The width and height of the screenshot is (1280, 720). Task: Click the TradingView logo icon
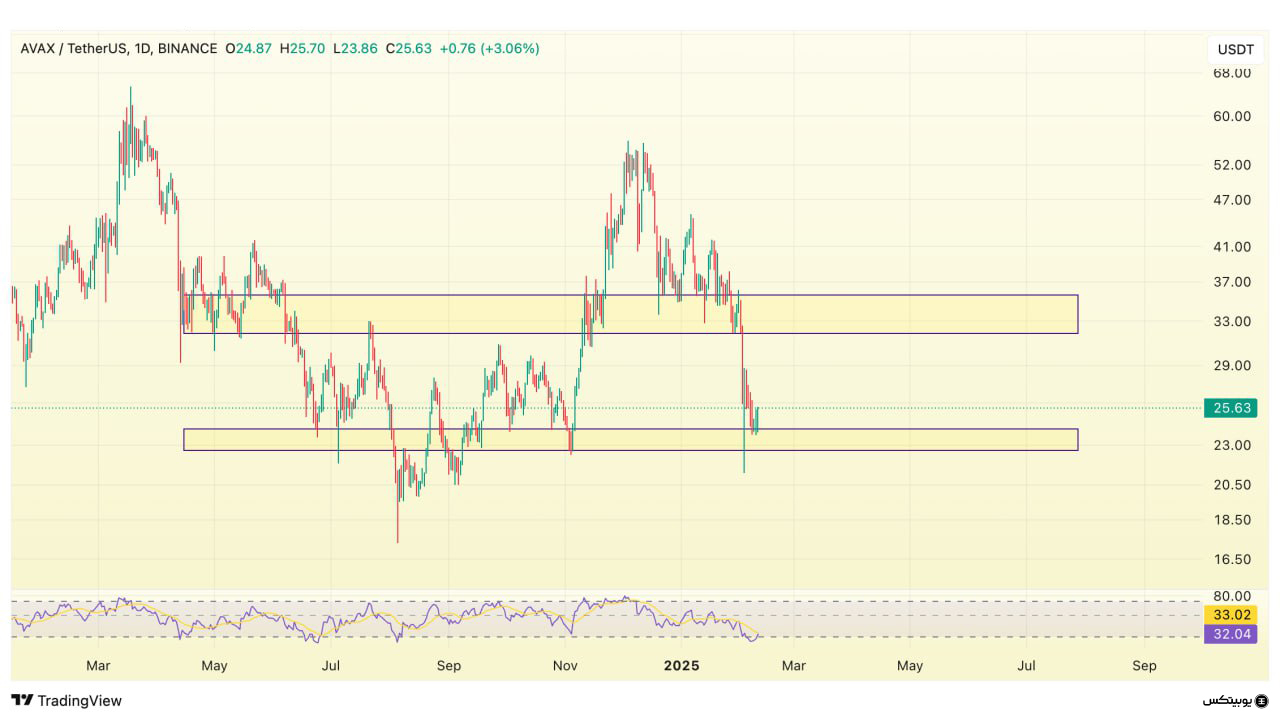click(23, 700)
